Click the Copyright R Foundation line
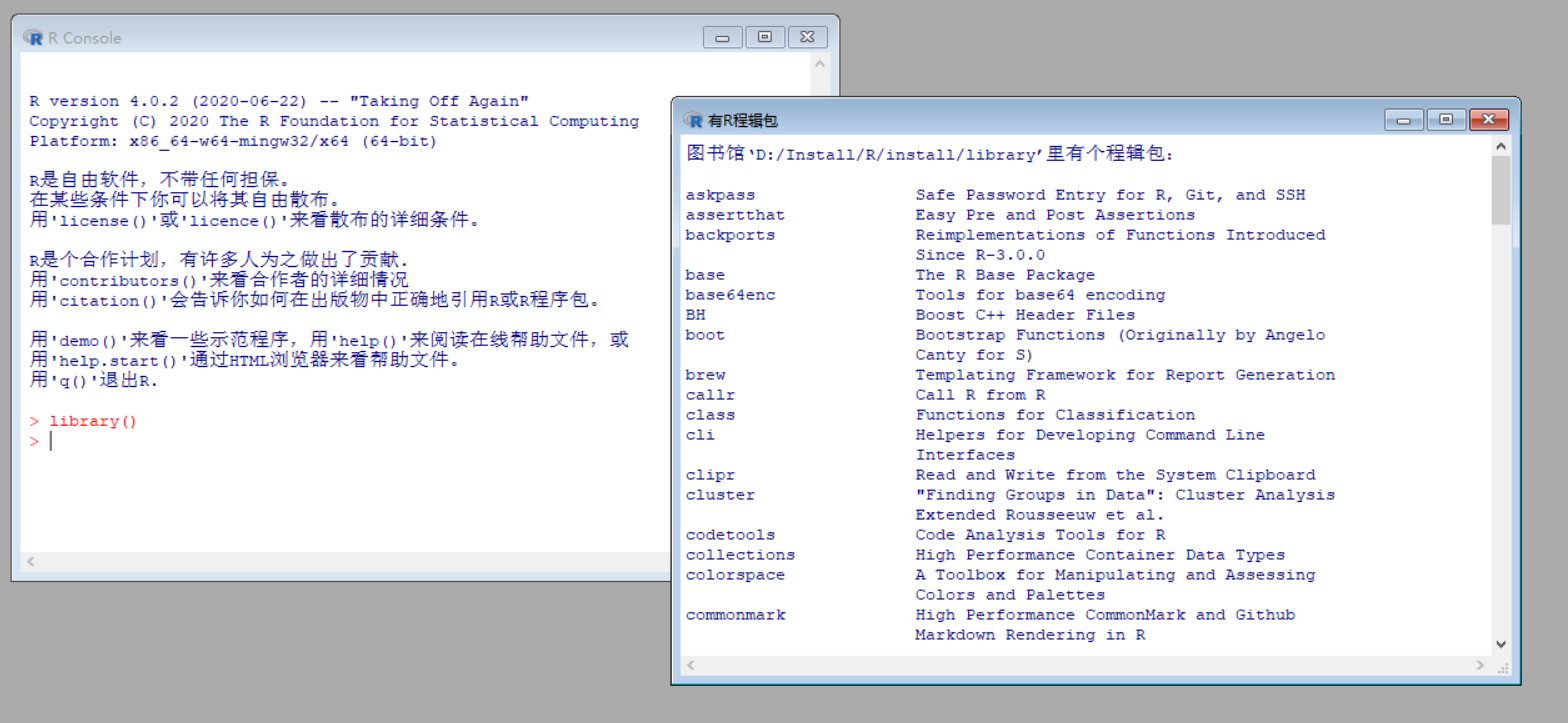 pyautogui.click(x=334, y=121)
